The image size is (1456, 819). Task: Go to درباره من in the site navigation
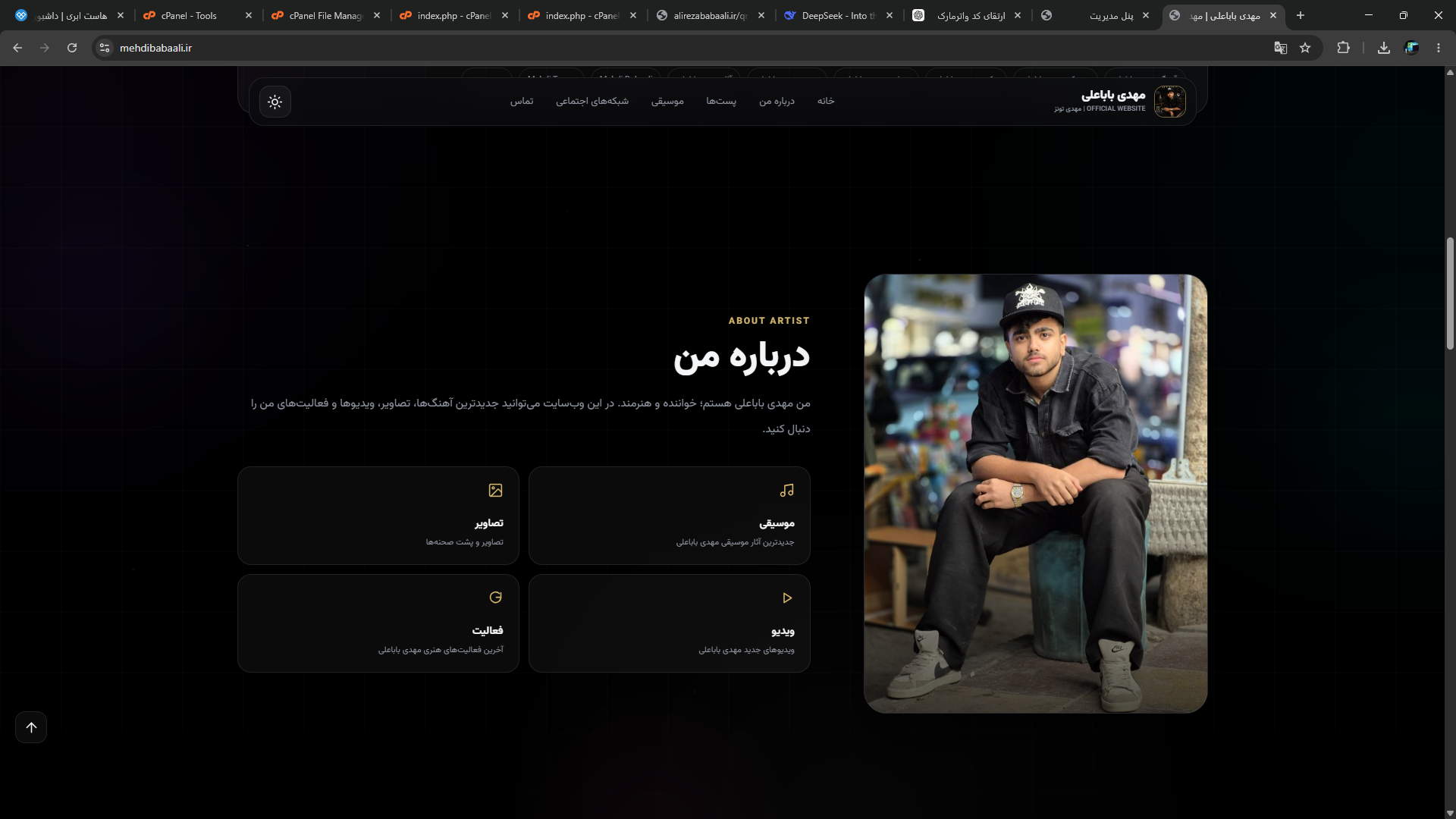tap(777, 101)
